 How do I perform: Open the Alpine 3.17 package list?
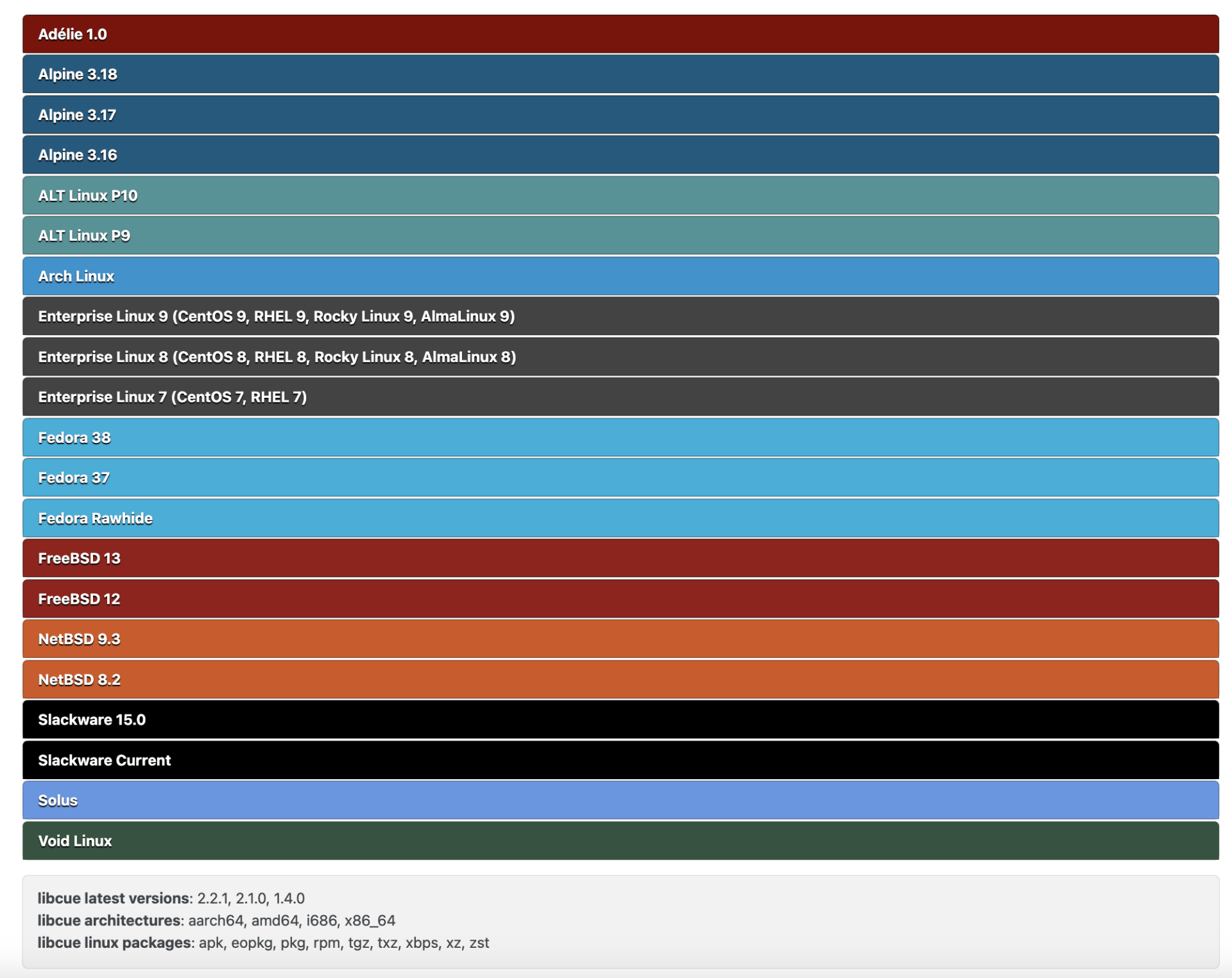pyautogui.click(x=620, y=115)
